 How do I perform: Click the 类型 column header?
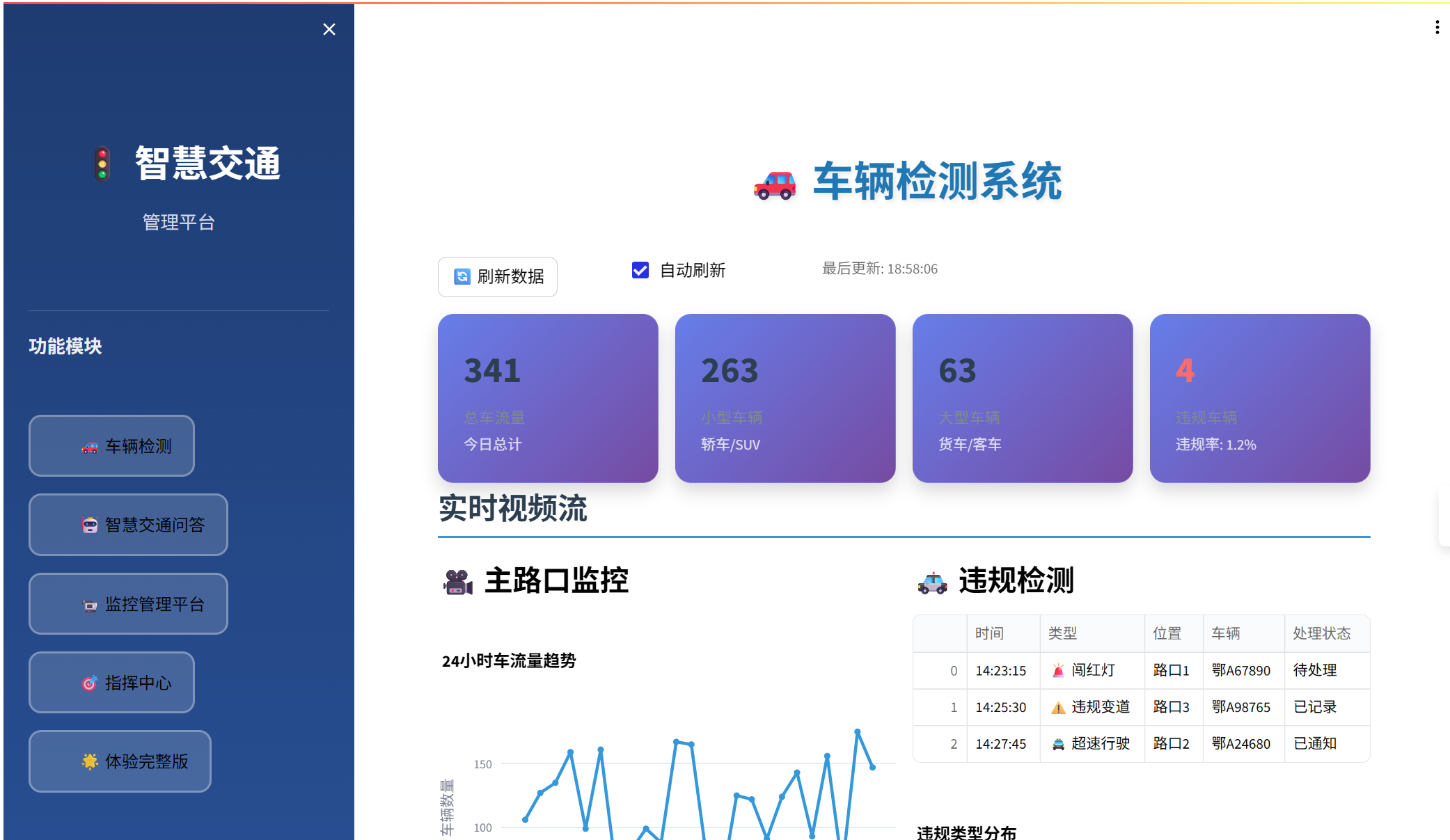point(1092,633)
